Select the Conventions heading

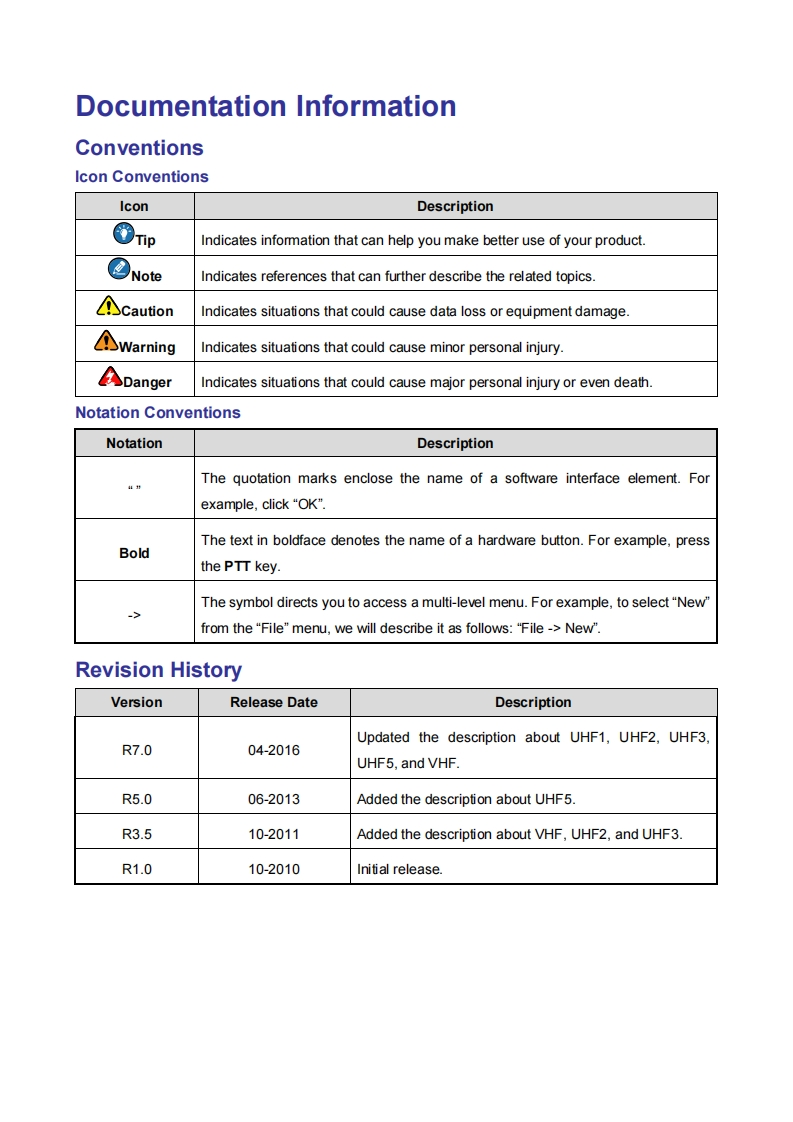139,148
